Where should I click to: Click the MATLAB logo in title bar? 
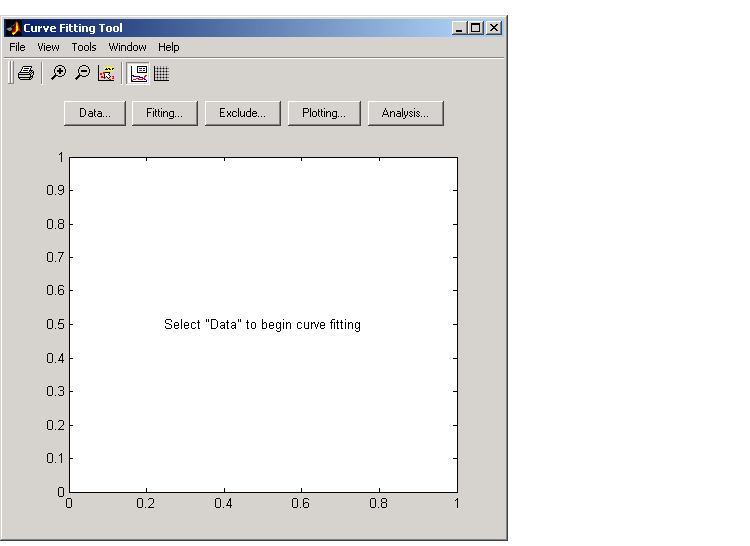(13, 28)
